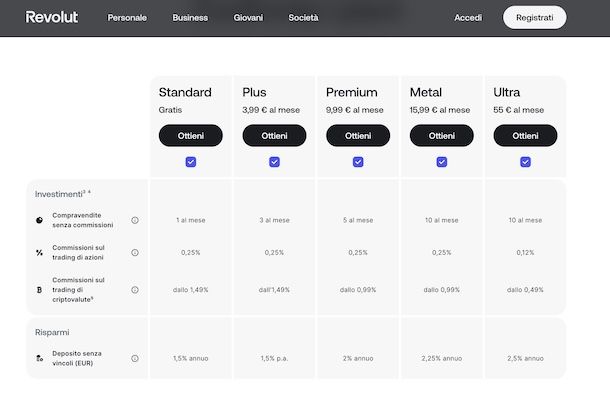The image size is (610, 393).
Task: Open info icon for trading di azioni
Action: (x=135, y=253)
